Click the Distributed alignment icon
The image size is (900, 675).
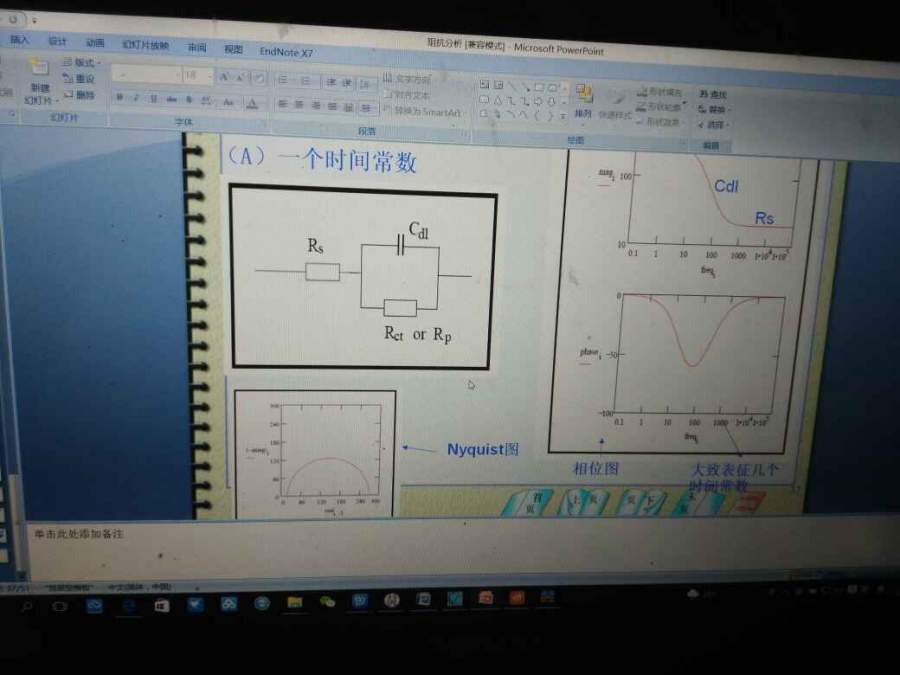click(348, 107)
